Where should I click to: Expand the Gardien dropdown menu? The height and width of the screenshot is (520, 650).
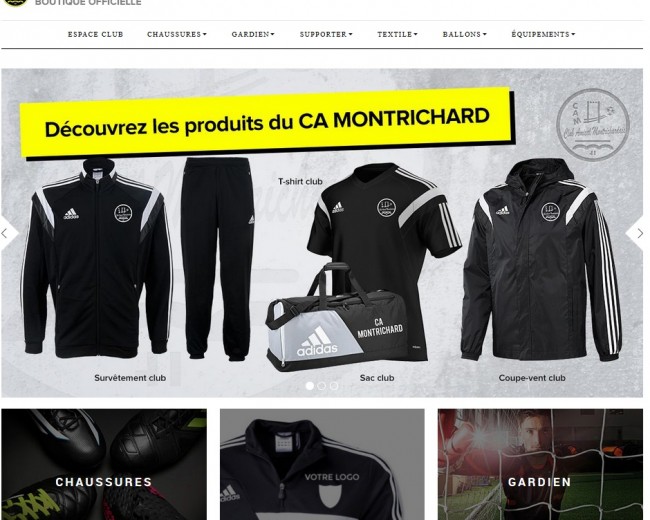[x=253, y=34]
